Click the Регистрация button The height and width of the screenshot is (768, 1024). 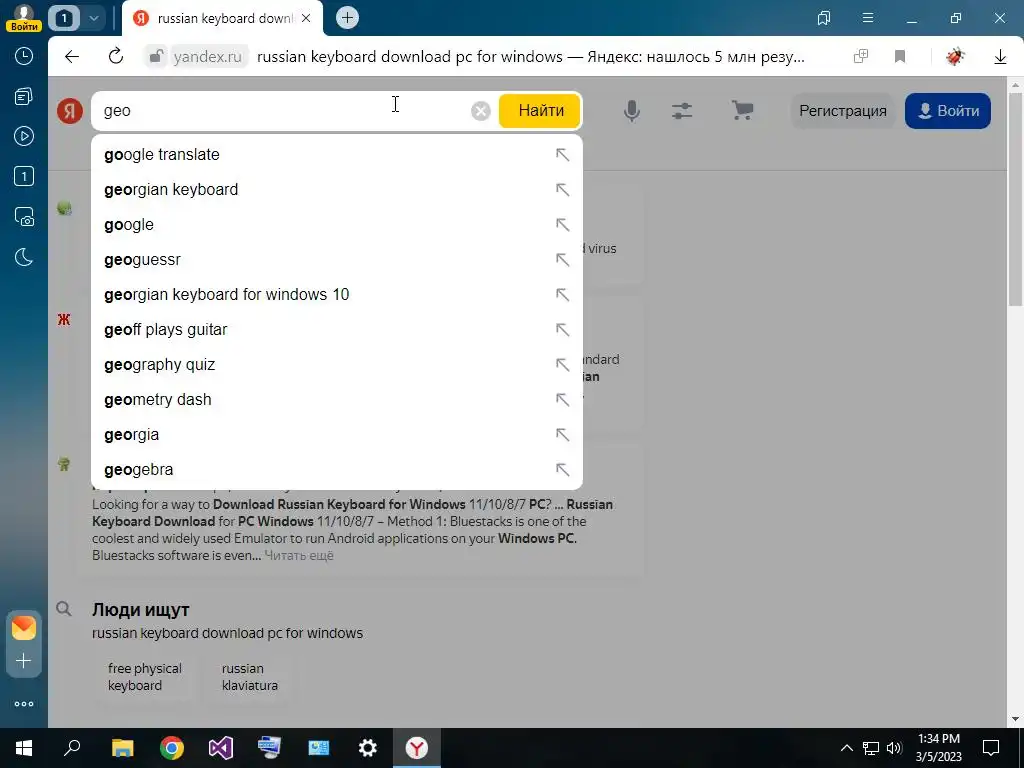click(x=842, y=111)
